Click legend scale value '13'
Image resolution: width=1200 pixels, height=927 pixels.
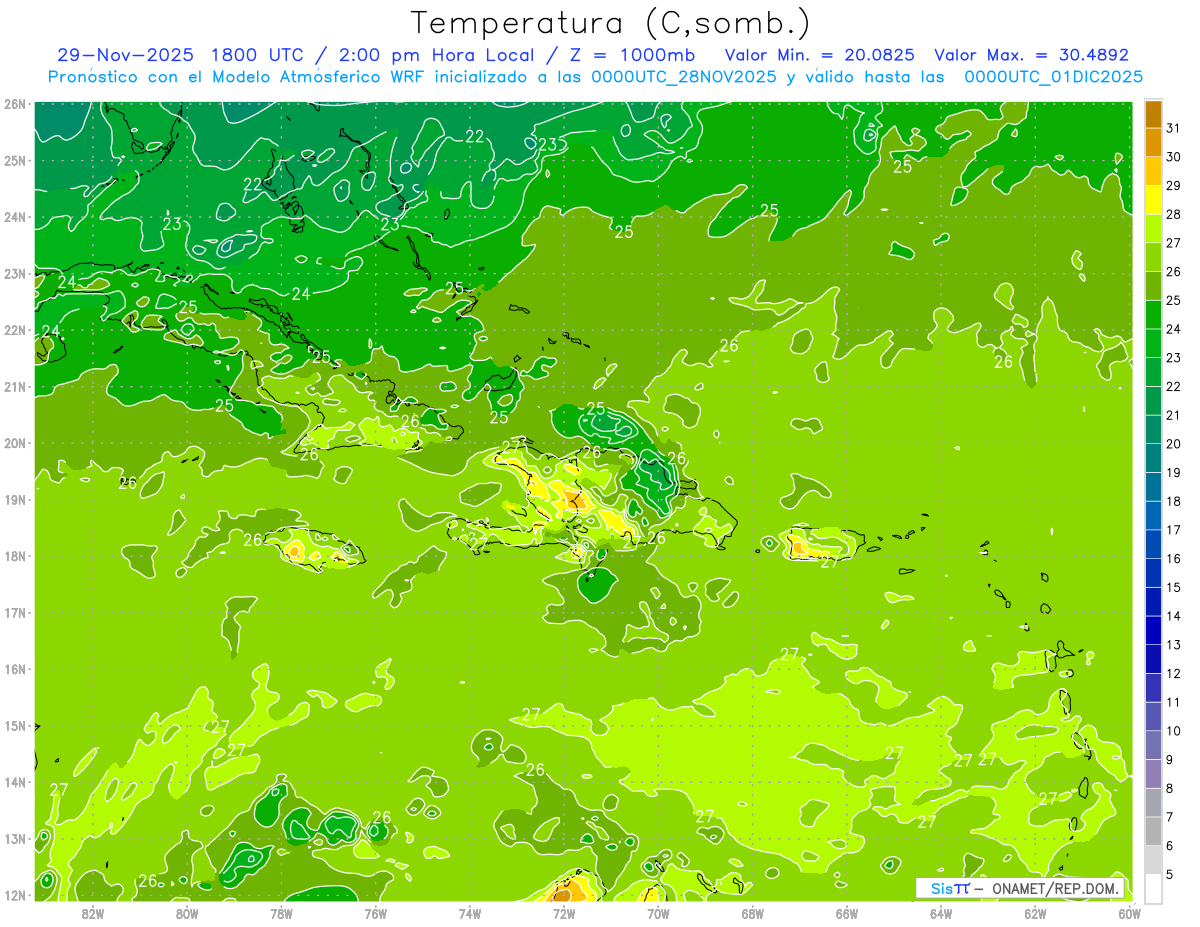(1174, 645)
